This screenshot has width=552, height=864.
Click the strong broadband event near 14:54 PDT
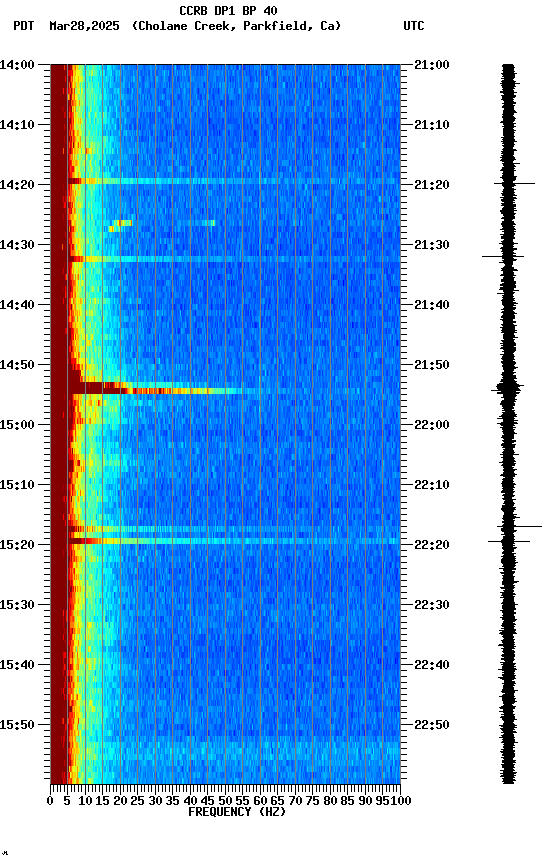point(157,388)
